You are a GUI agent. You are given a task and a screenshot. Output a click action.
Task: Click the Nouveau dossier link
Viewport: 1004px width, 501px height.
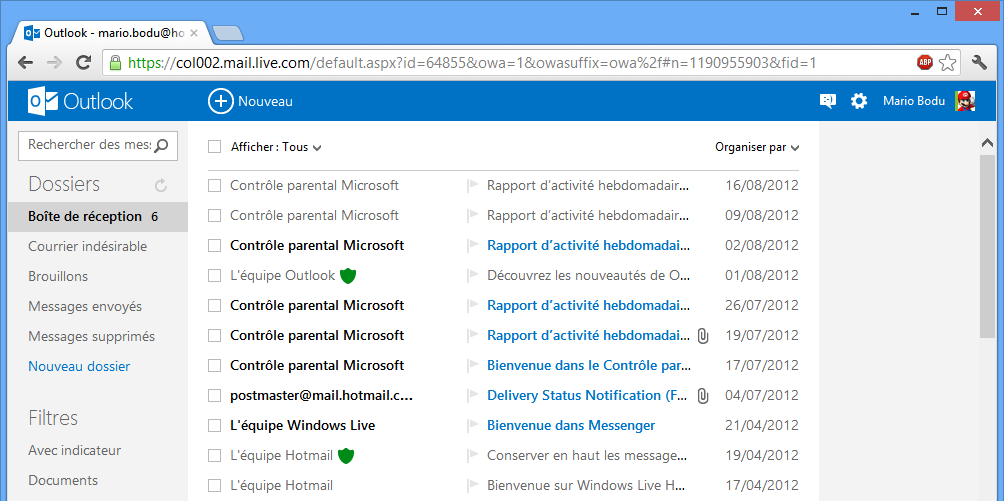(79, 366)
